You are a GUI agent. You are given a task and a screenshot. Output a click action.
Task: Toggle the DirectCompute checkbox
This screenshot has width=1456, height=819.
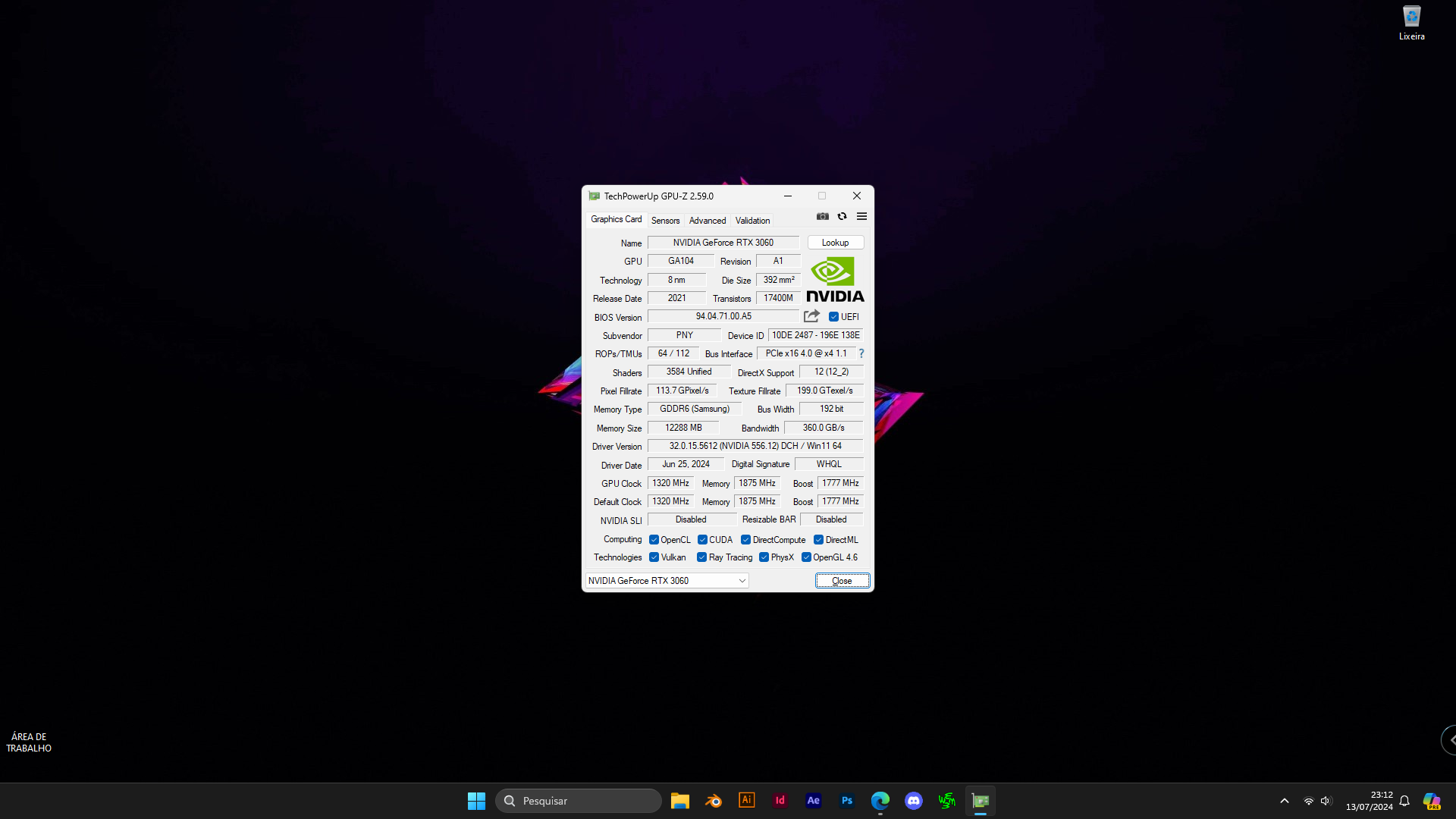pos(745,540)
